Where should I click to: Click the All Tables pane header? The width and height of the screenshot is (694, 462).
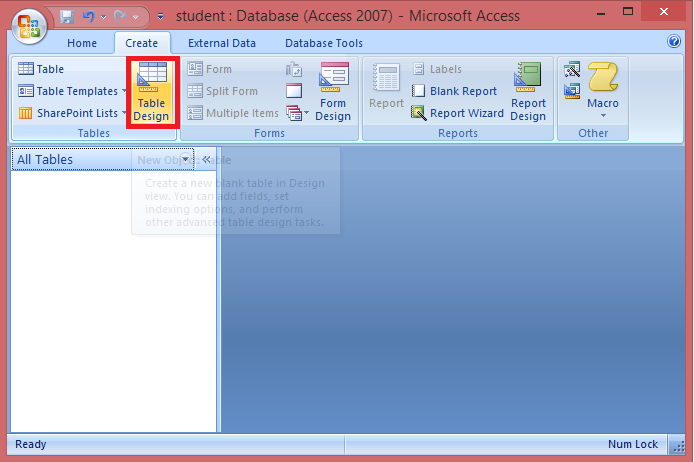point(103,159)
